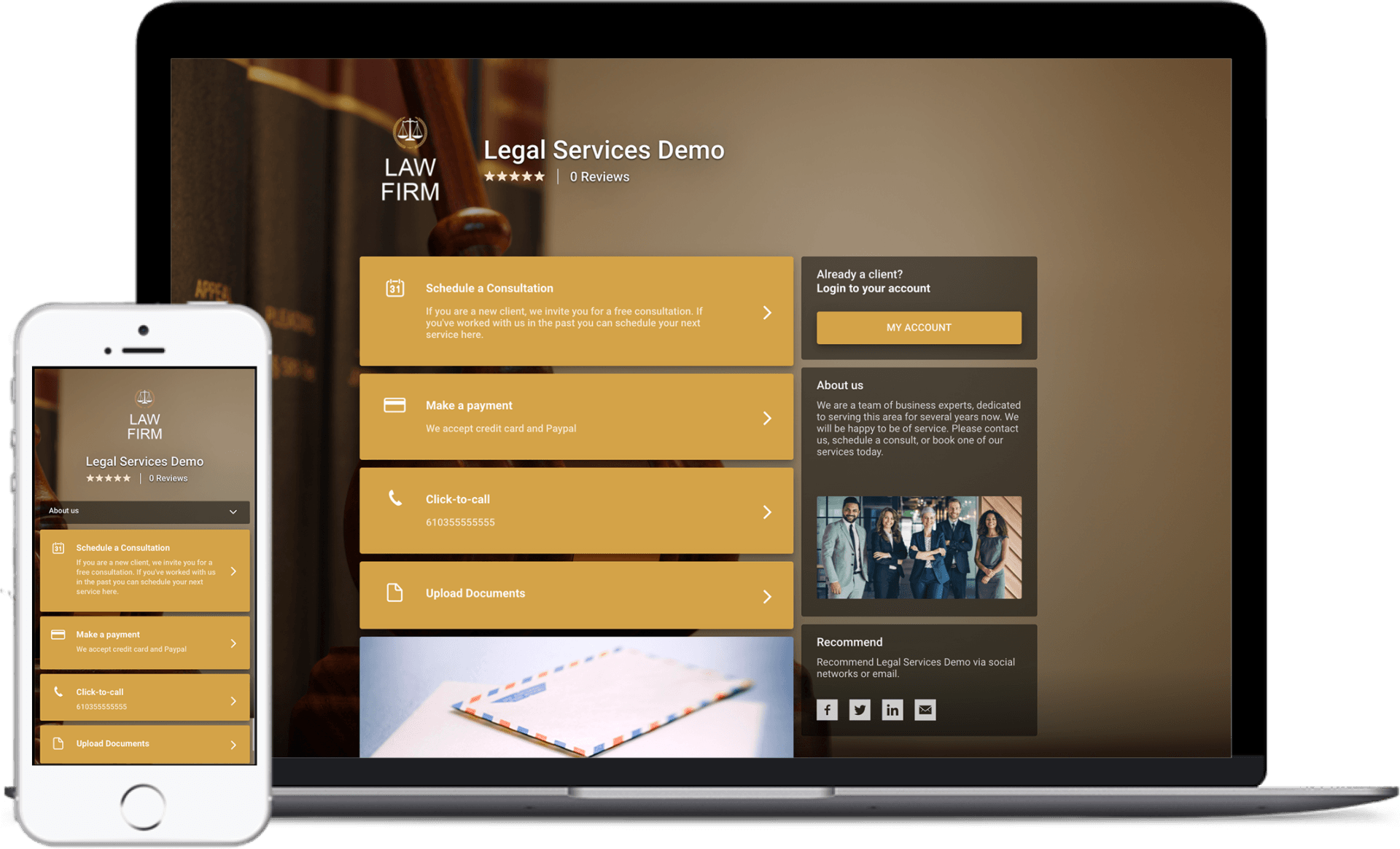Viewport: 1400px width, 849px height.
Task: Click the Twitter share icon
Action: pos(860,710)
